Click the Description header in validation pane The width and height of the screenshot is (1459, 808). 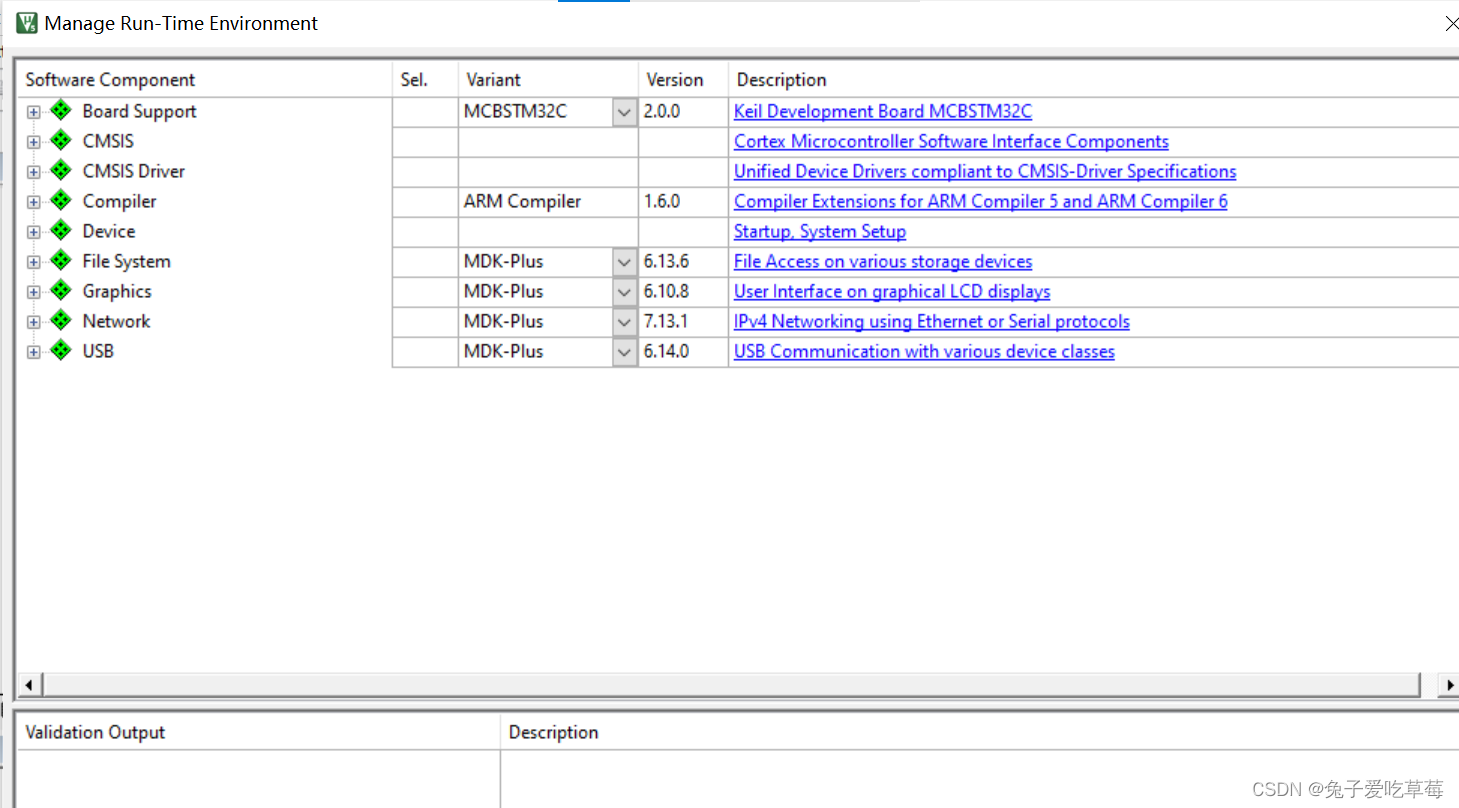click(980, 732)
